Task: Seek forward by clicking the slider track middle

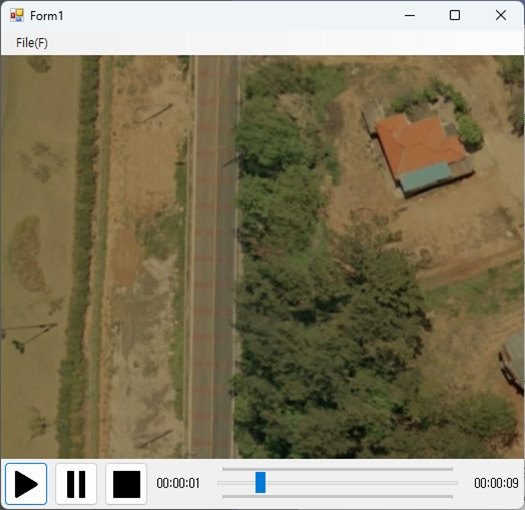Action: (x=338, y=483)
